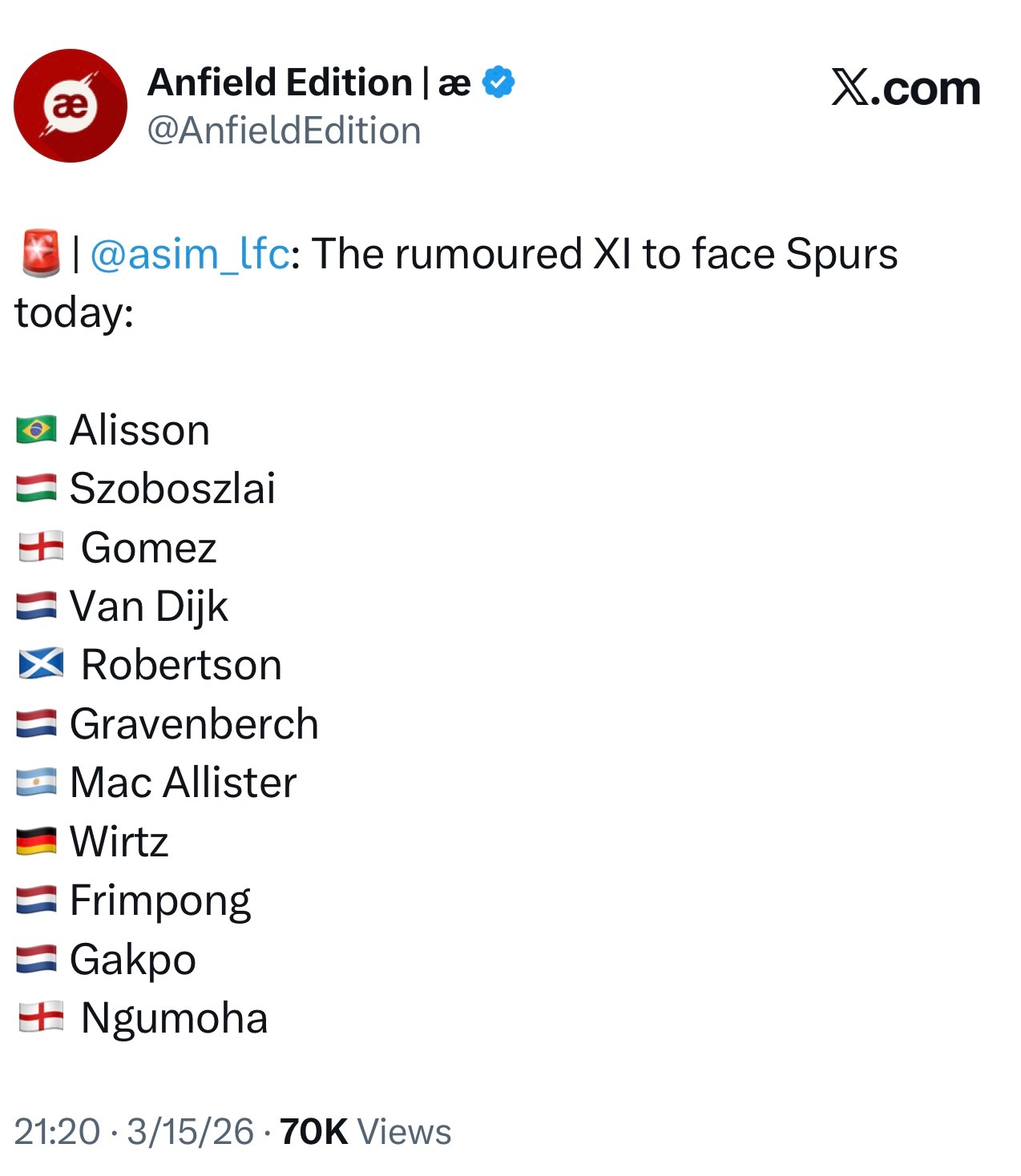Click the Germany flag beside Wirtz
Viewport: 1021px width, 1176px height.
(x=37, y=842)
